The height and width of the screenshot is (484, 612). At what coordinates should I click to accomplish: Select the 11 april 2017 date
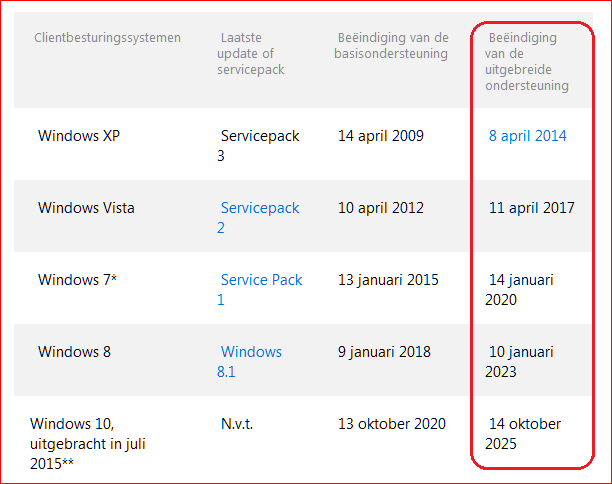click(x=531, y=208)
